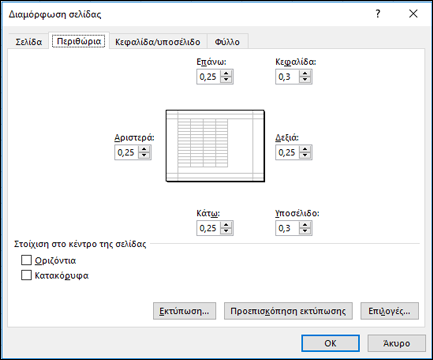Click the Αριστερά margin input field

click(127, 152)
